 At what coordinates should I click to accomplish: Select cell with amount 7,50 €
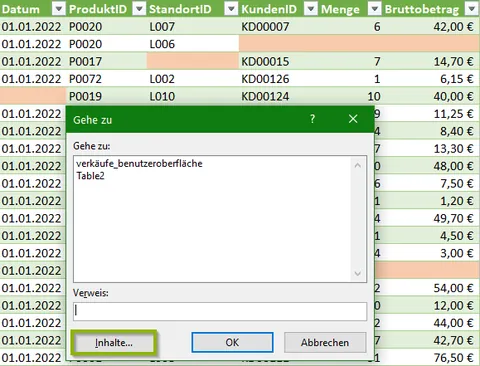(x=431, y=183)
